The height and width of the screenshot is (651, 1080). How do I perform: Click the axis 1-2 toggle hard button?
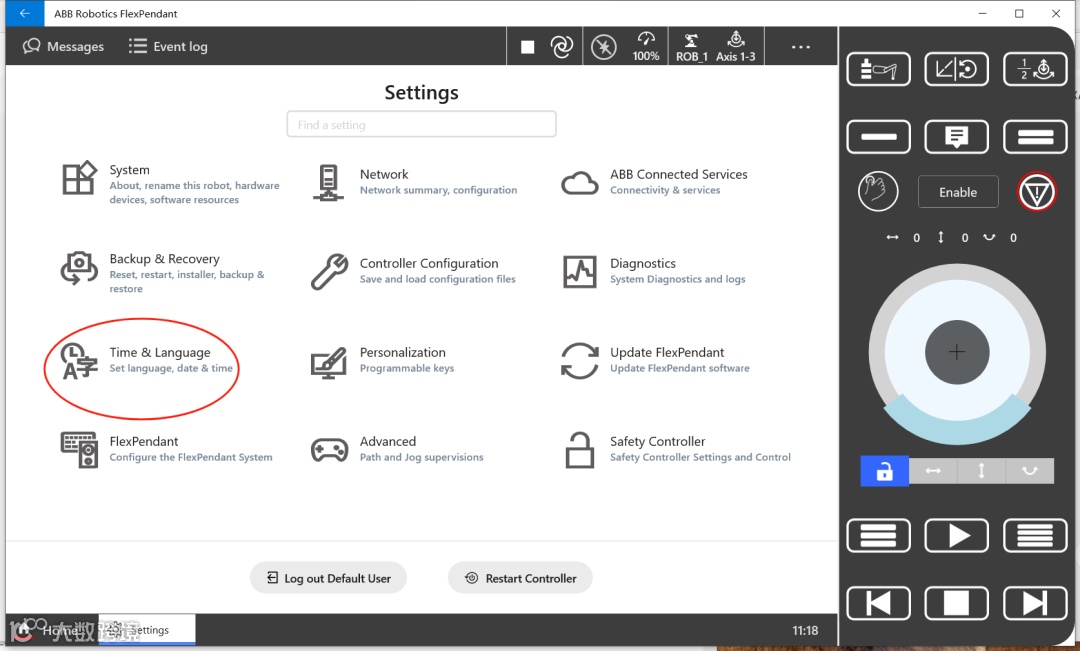(1035, 69)
